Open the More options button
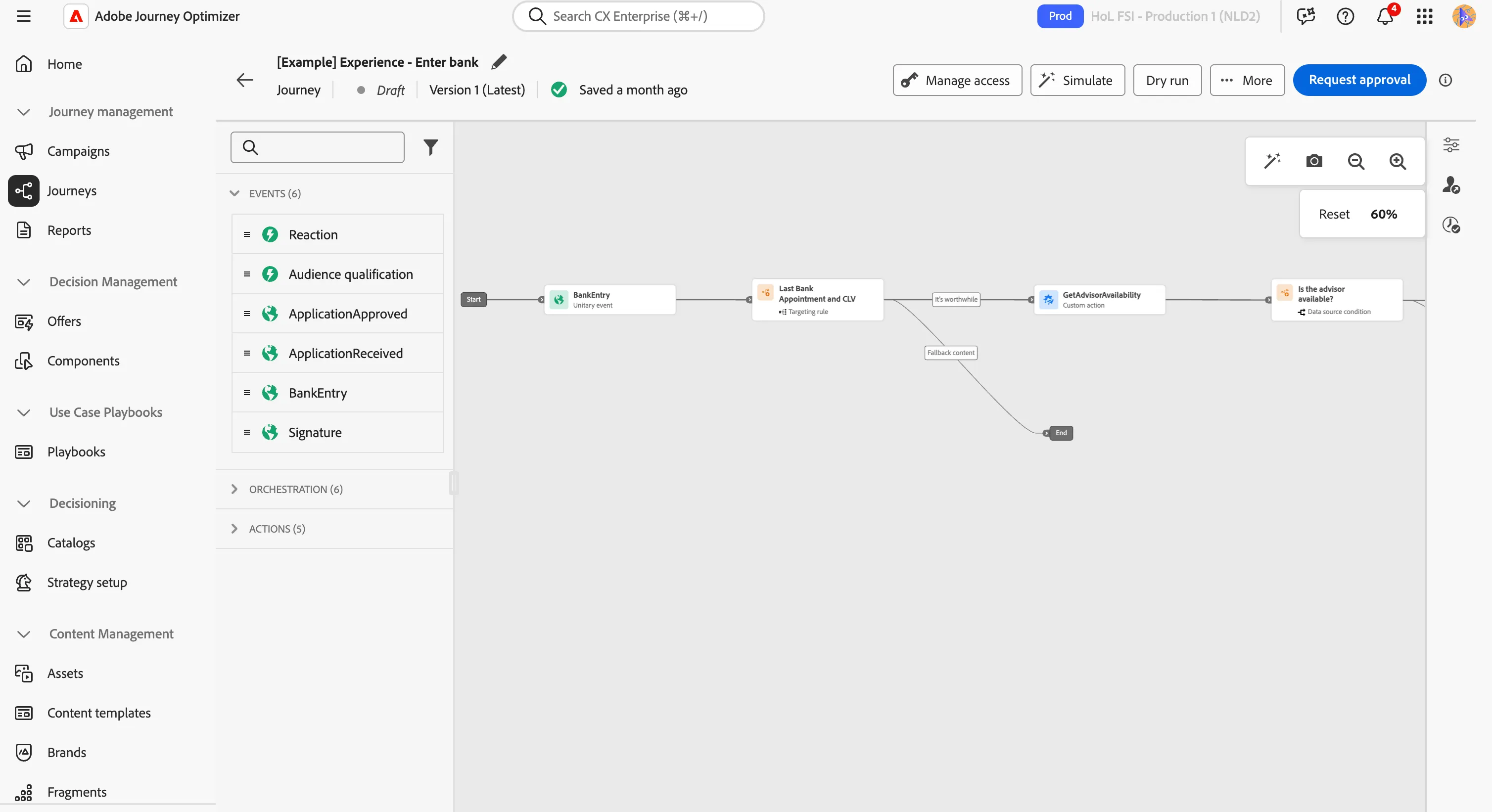This screenshot has width=1492, height=812. point(1247,80)
